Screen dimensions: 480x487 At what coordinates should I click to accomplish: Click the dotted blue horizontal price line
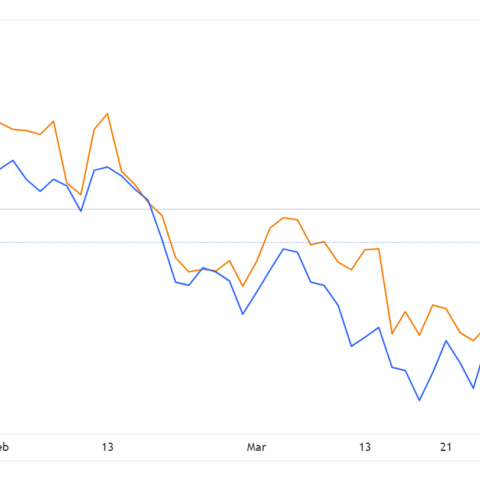[240, 242]
